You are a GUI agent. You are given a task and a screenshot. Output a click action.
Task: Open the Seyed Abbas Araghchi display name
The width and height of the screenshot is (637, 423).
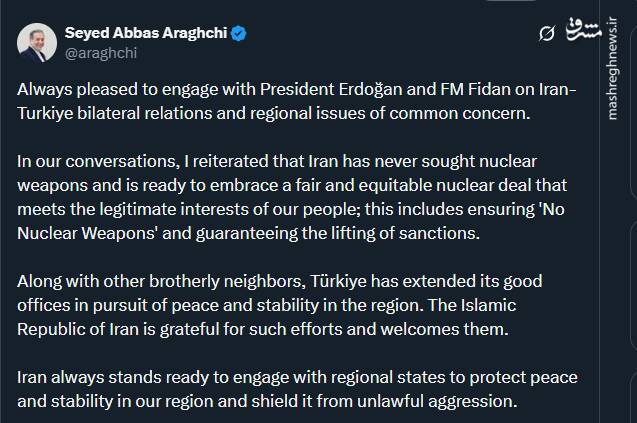pos(144,34)
